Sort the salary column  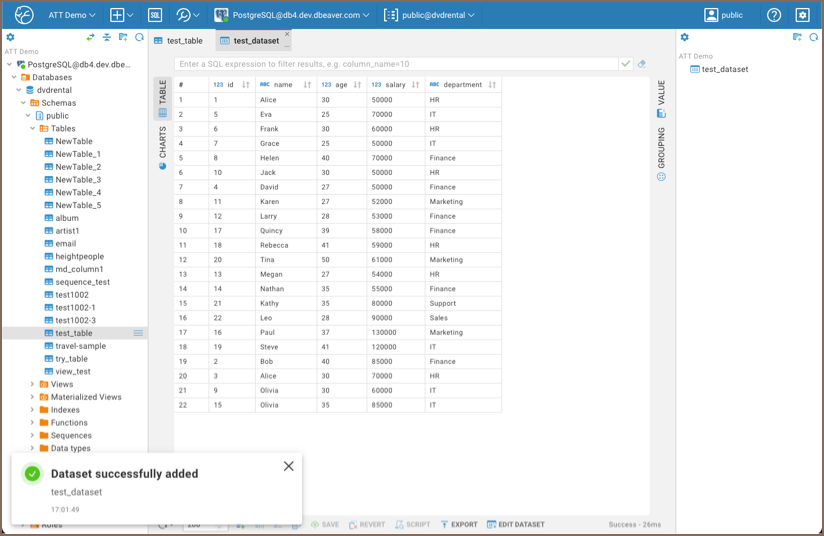(415, 85)
